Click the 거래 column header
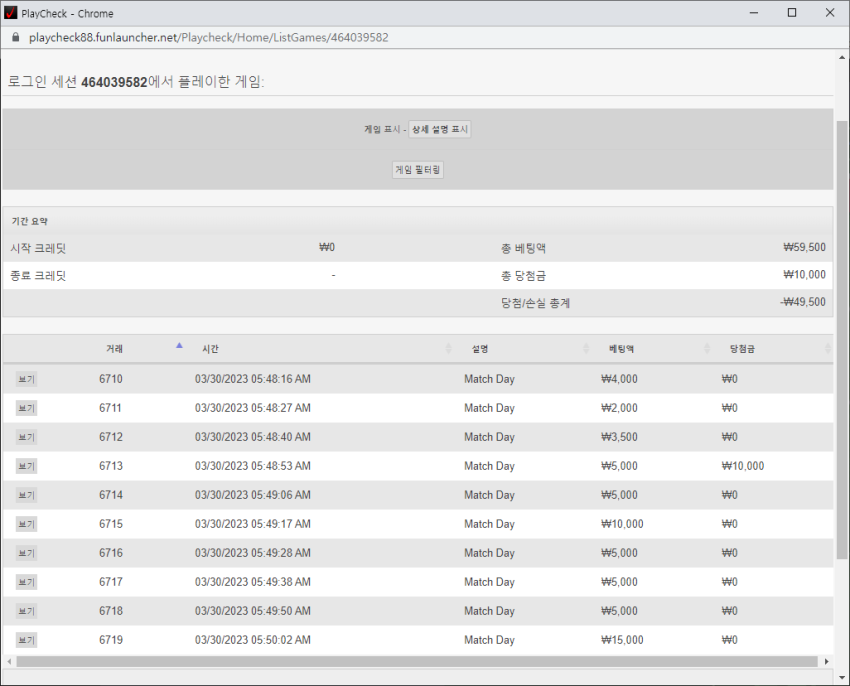The height and width of the screenshot is (686, 850). pyautogui.click(x=114, y=349)
